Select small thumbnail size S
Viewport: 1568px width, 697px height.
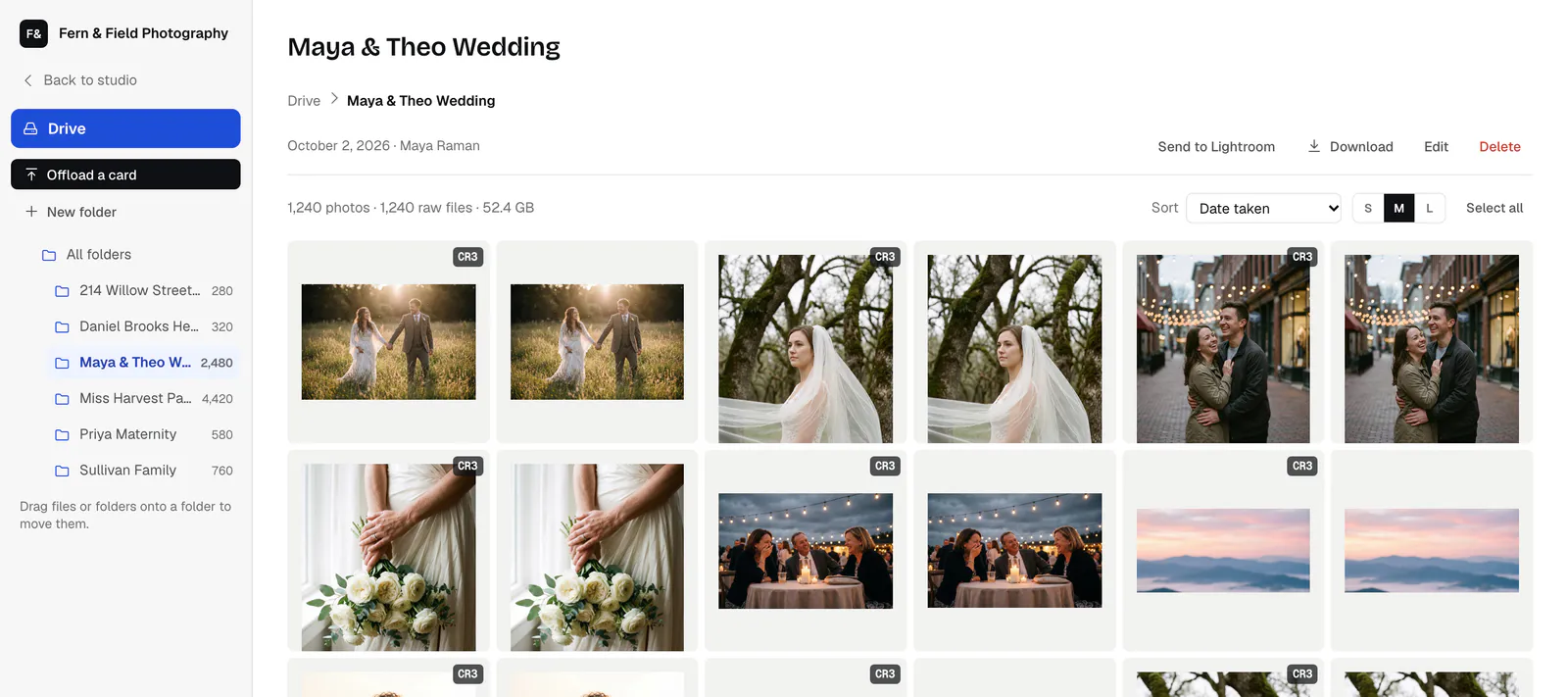pyautogui.click(x=1368, y=208)
